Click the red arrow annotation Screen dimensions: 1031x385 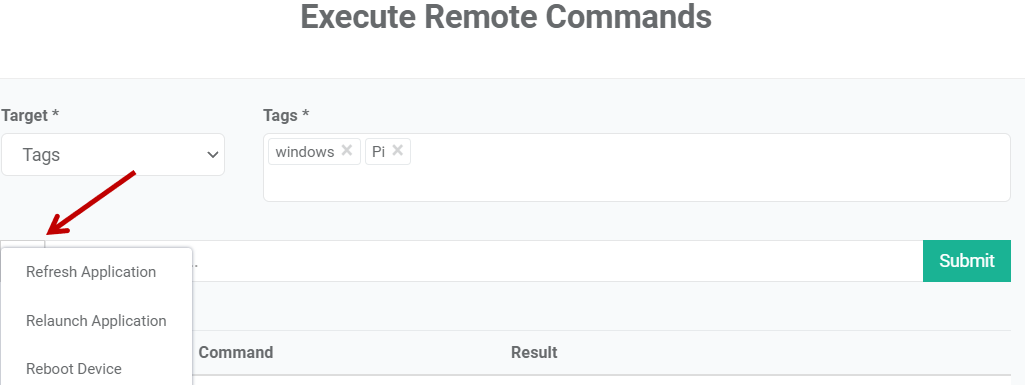[x=91, y=202]
